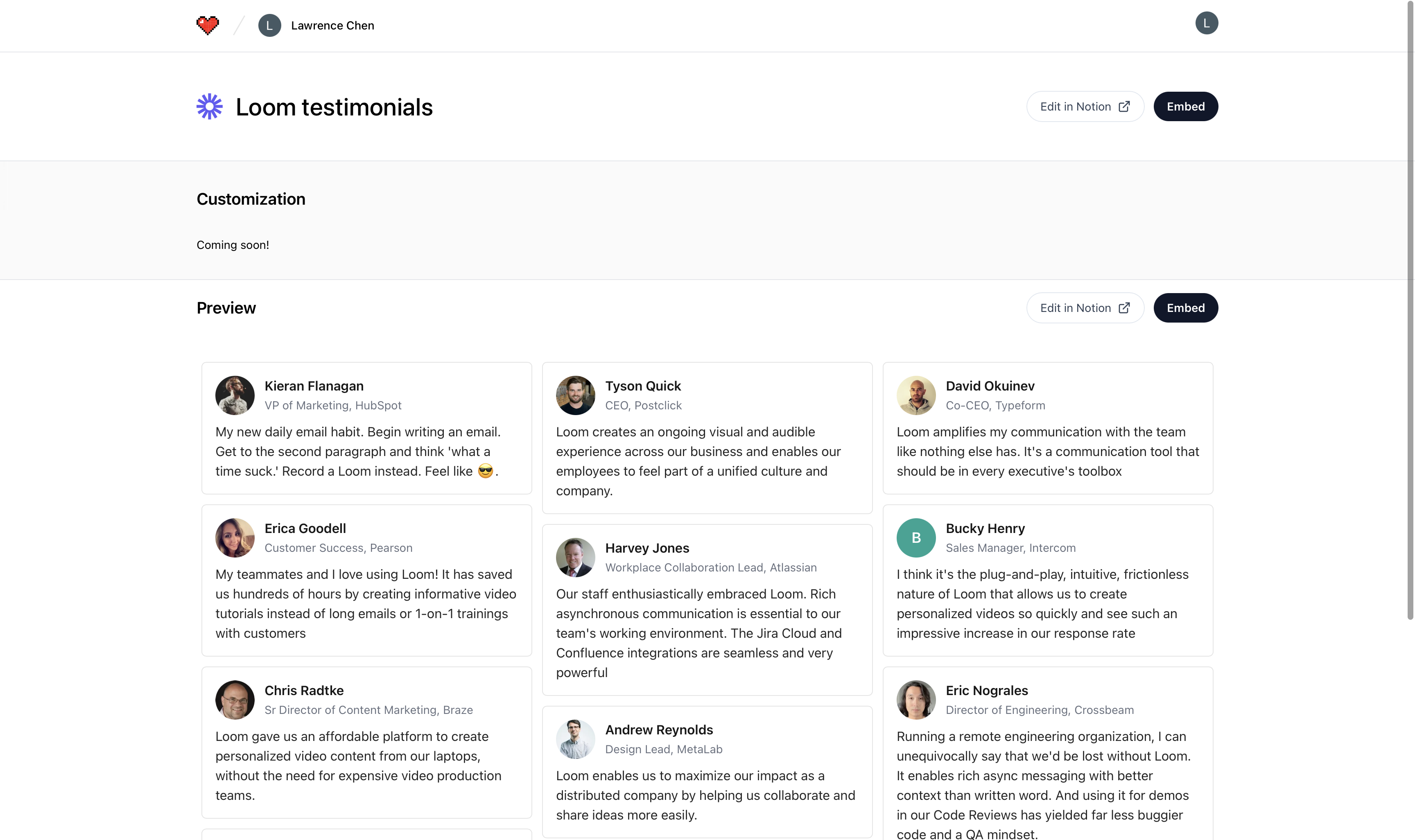This screenshot has width=1415, height=840.
Task: Click the VP of Marketing, HubSpot subtitle
Action: point(333,406)
